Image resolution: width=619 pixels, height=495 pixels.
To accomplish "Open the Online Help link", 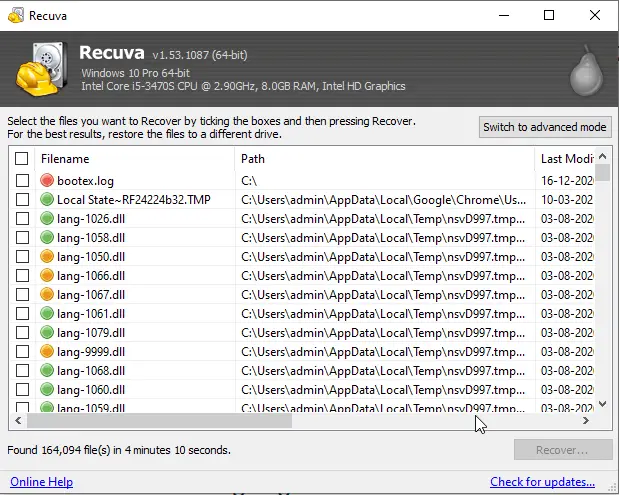I will click(x=41, y=482).
